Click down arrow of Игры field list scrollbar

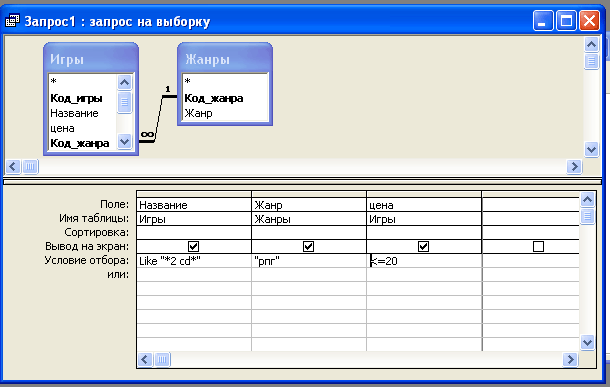(124, 141)
